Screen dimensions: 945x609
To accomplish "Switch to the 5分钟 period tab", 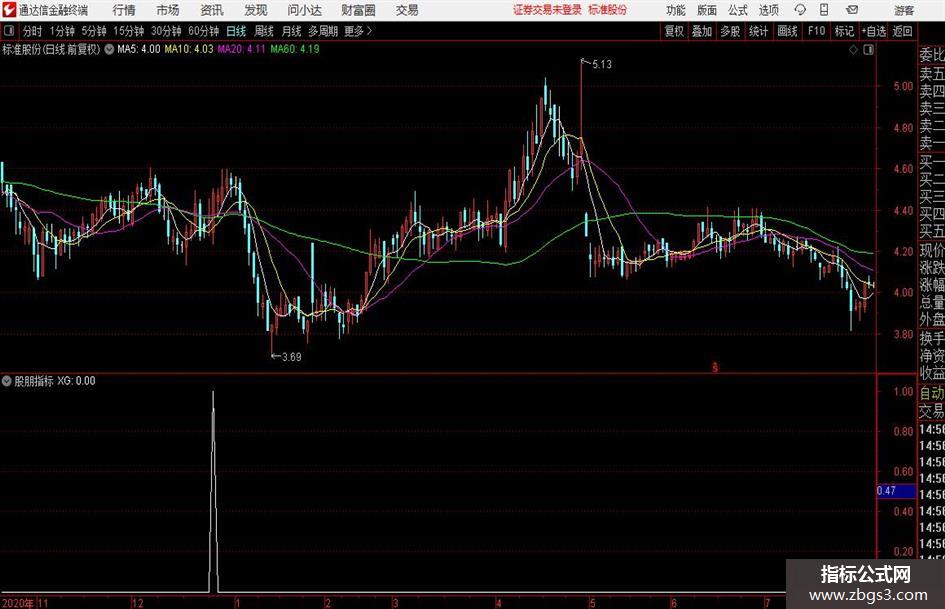I will click(x=94, y=31).
